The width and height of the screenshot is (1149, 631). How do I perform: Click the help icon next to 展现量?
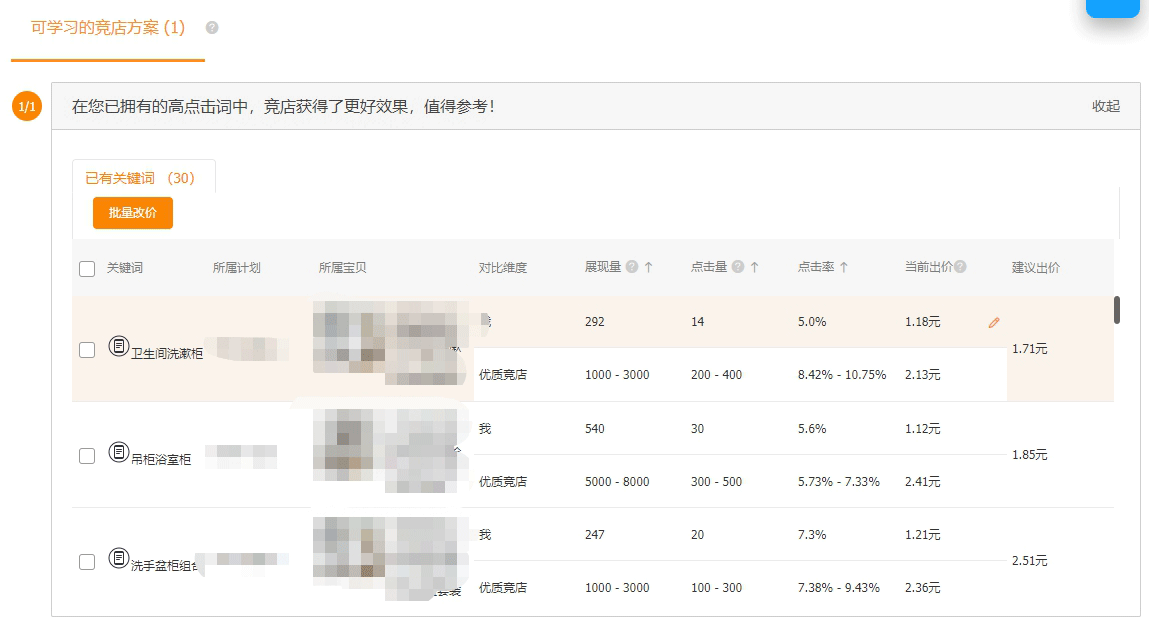pos(632,267)
